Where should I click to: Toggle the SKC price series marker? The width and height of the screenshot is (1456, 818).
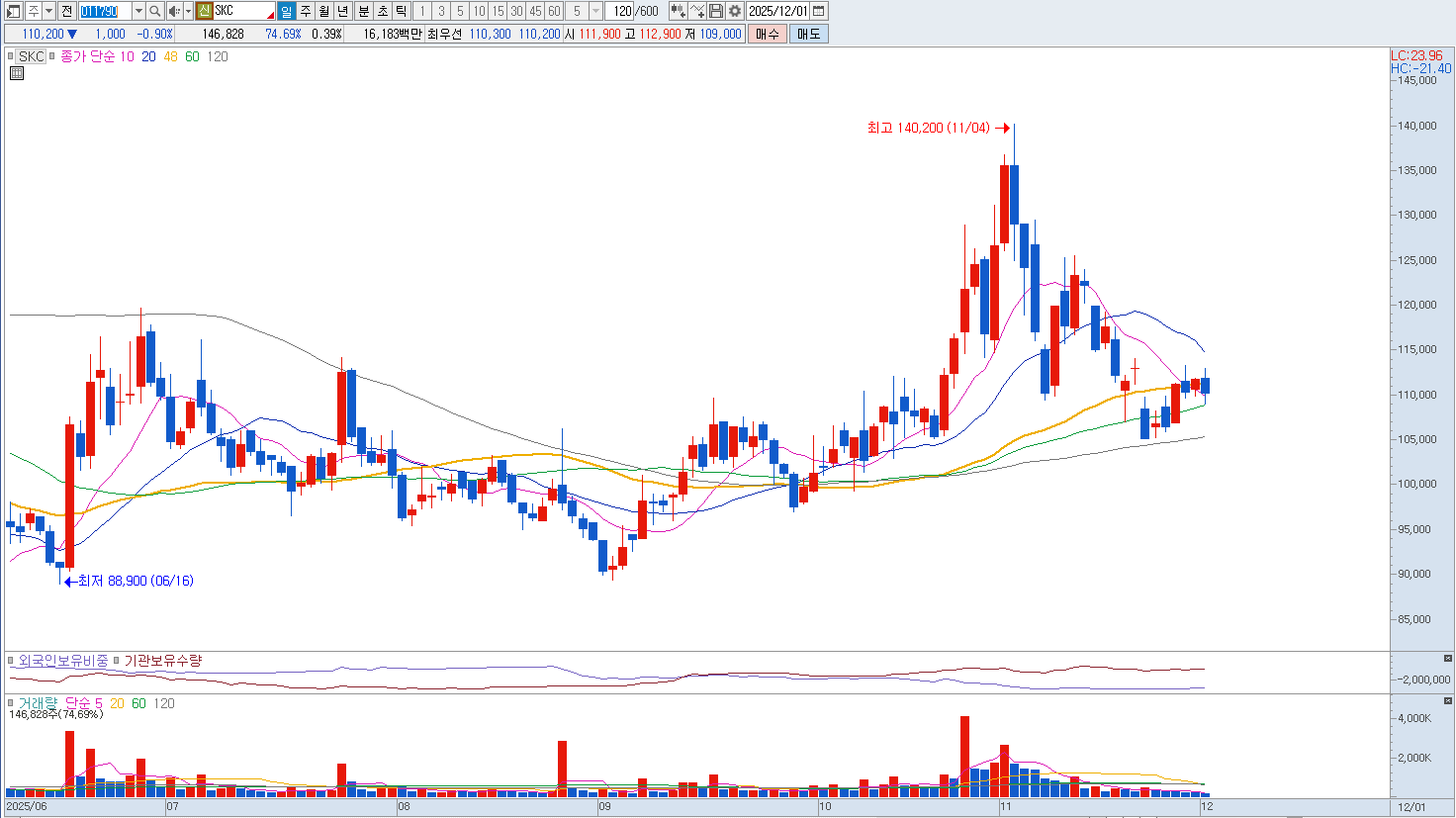[12, 56]
